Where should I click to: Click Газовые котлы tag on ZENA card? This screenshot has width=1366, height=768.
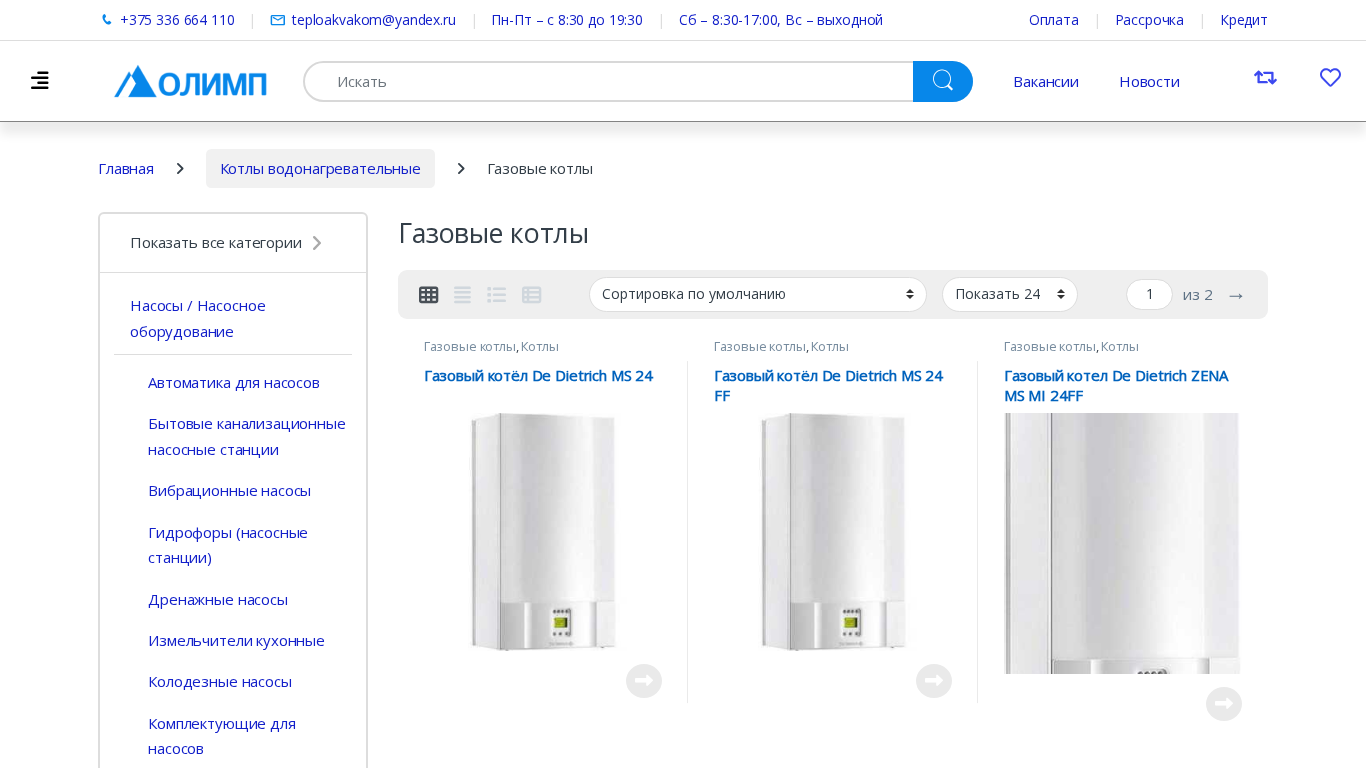click(1050, 347)
